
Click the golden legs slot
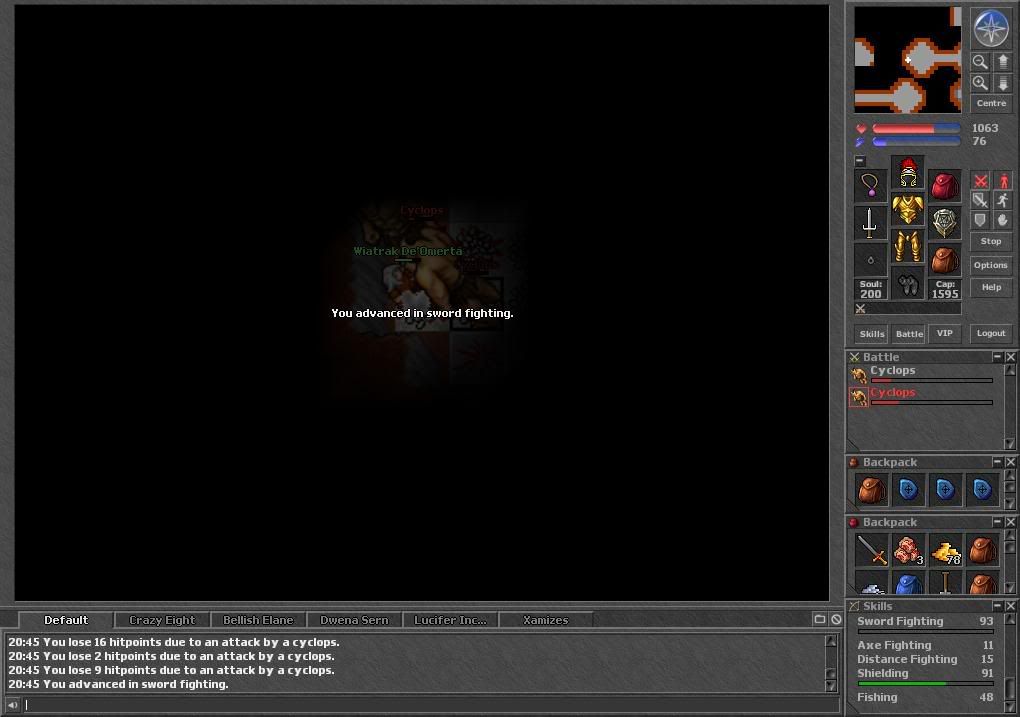tap(907, 247)
